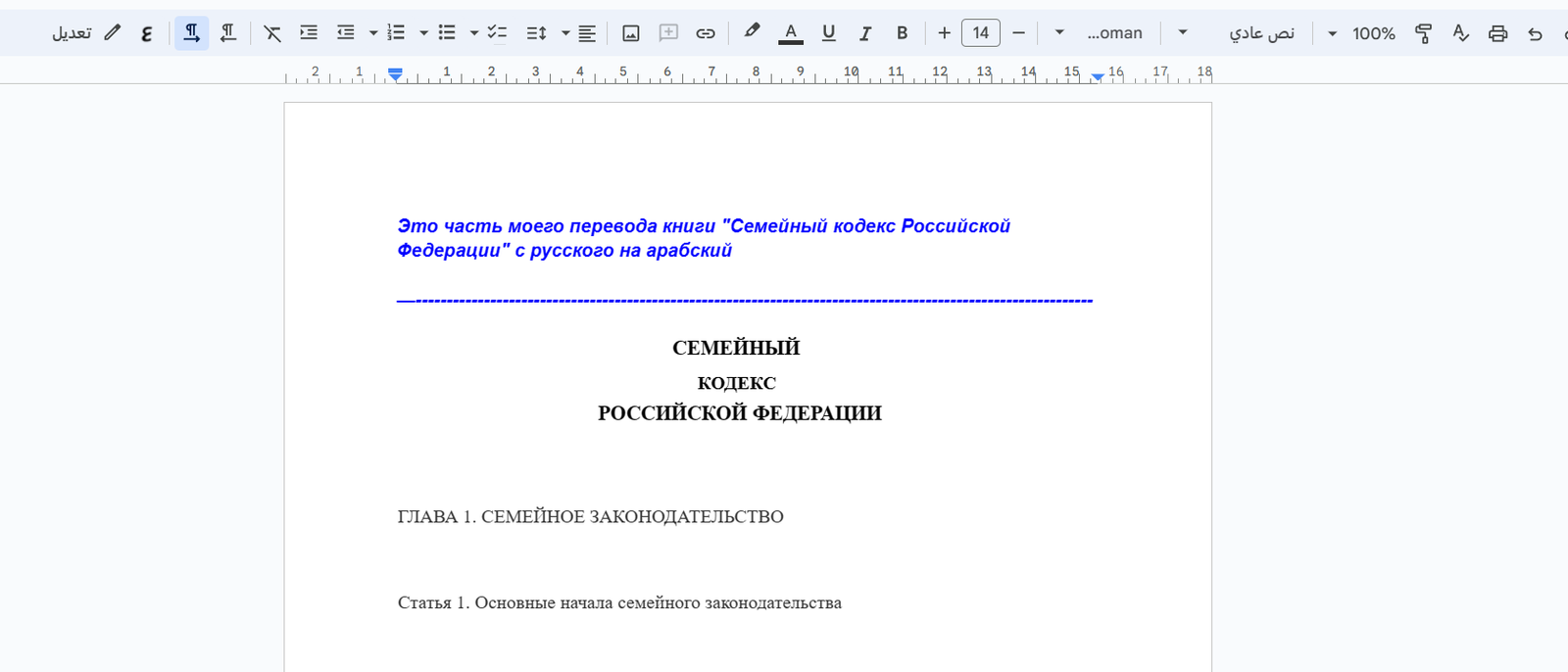Open the نص عادي paragraph style dropdown
This screenshot has width=1568, height=672.
pos(1238,33)
